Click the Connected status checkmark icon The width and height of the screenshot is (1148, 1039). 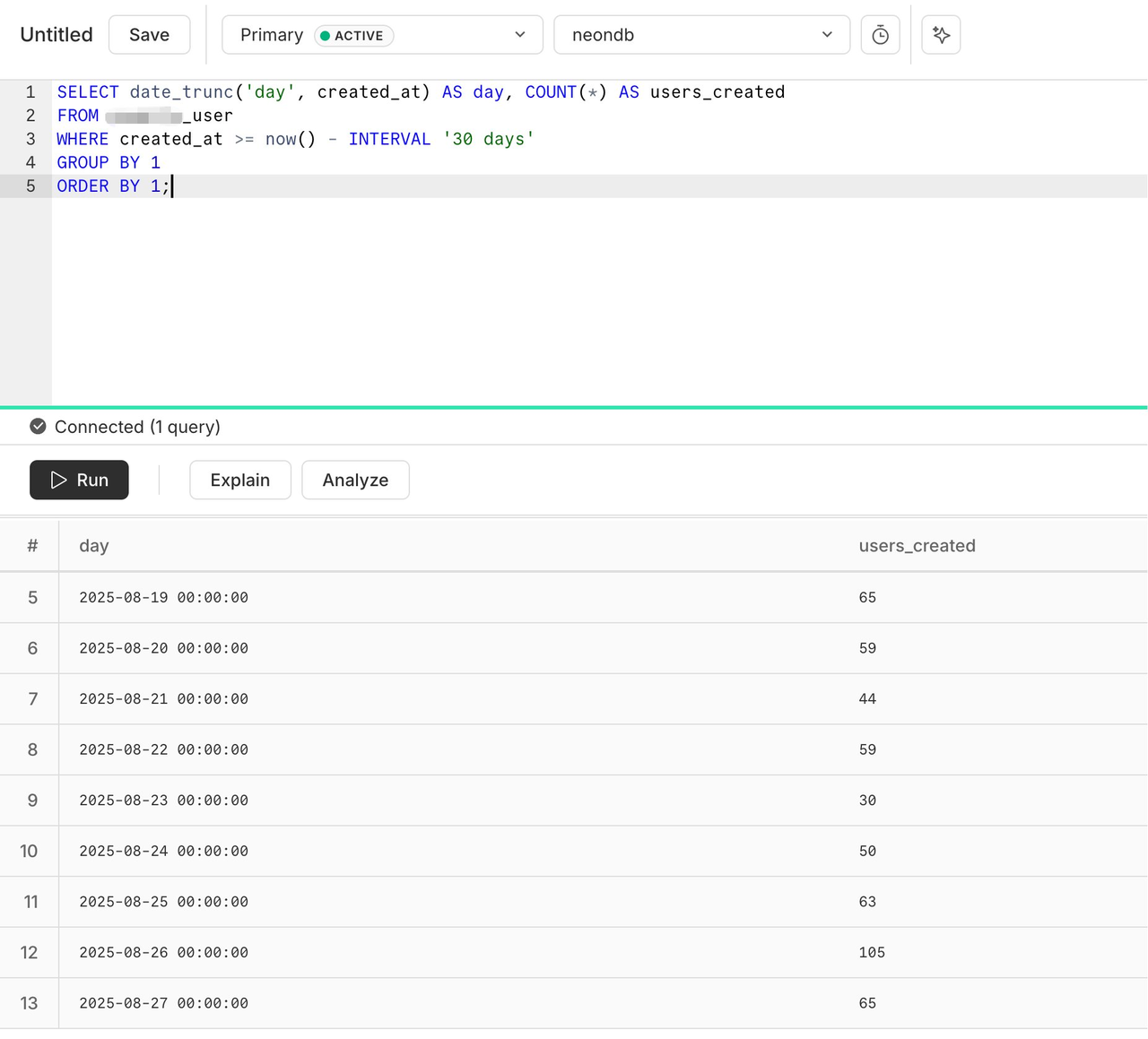click(x=38, y=427)
